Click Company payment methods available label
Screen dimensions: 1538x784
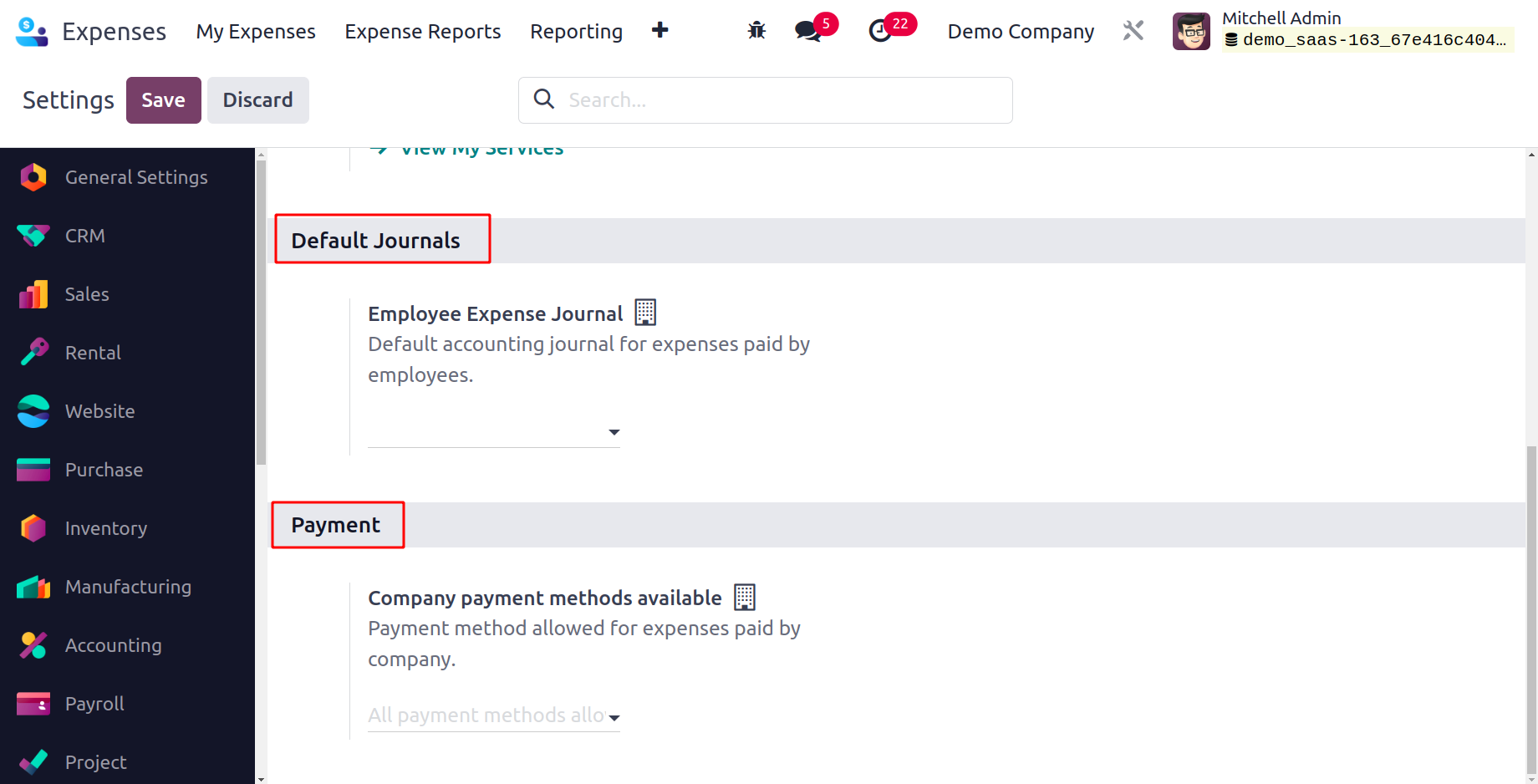tap(544, 598)
